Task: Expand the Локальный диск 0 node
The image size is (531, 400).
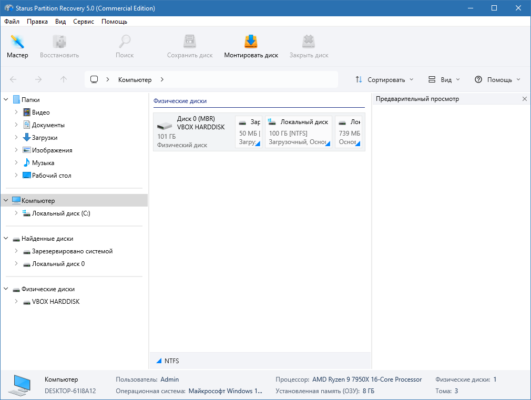Action: point(16,264)
